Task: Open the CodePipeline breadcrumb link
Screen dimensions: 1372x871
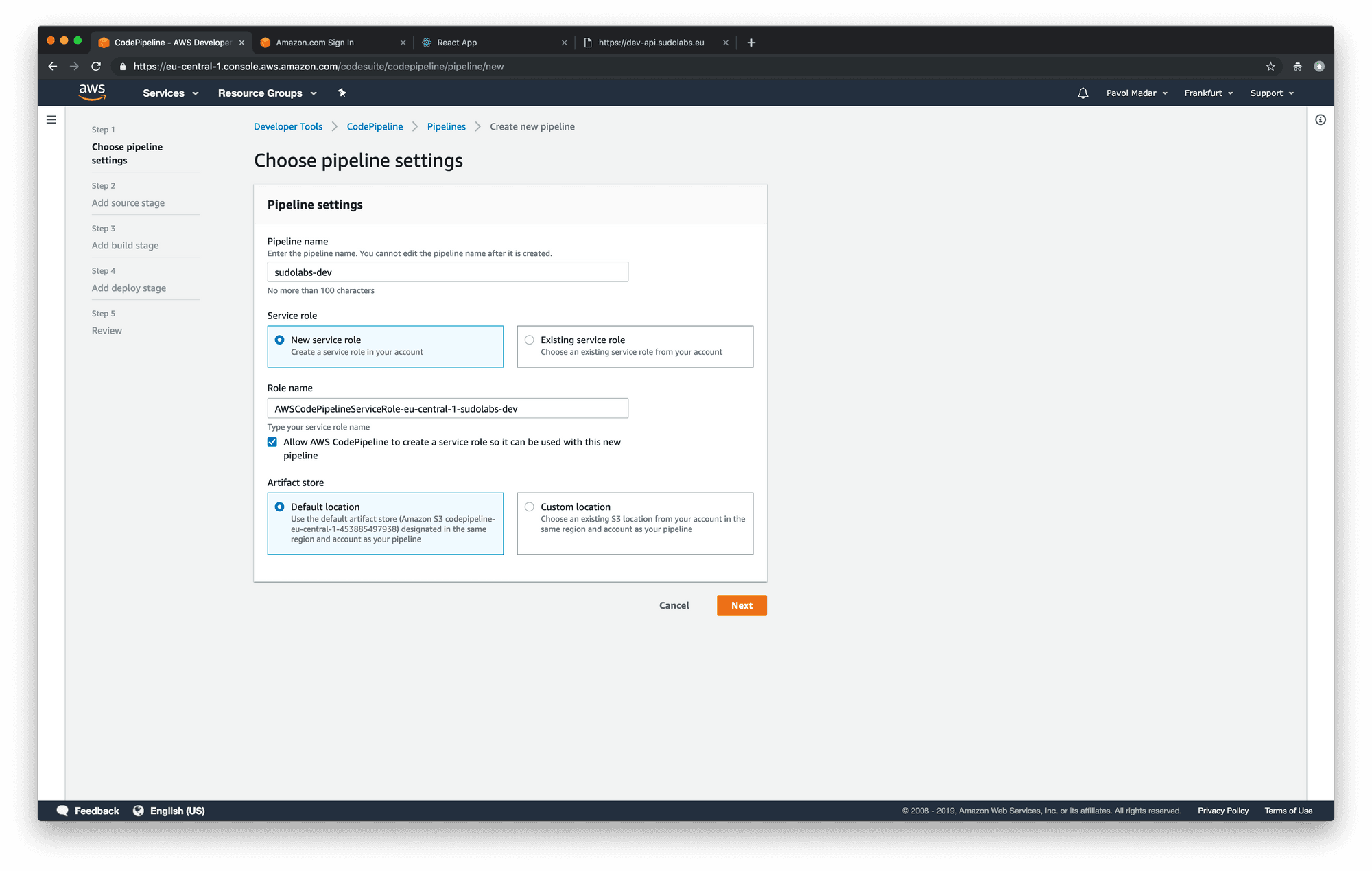Action: coord(375,127)
